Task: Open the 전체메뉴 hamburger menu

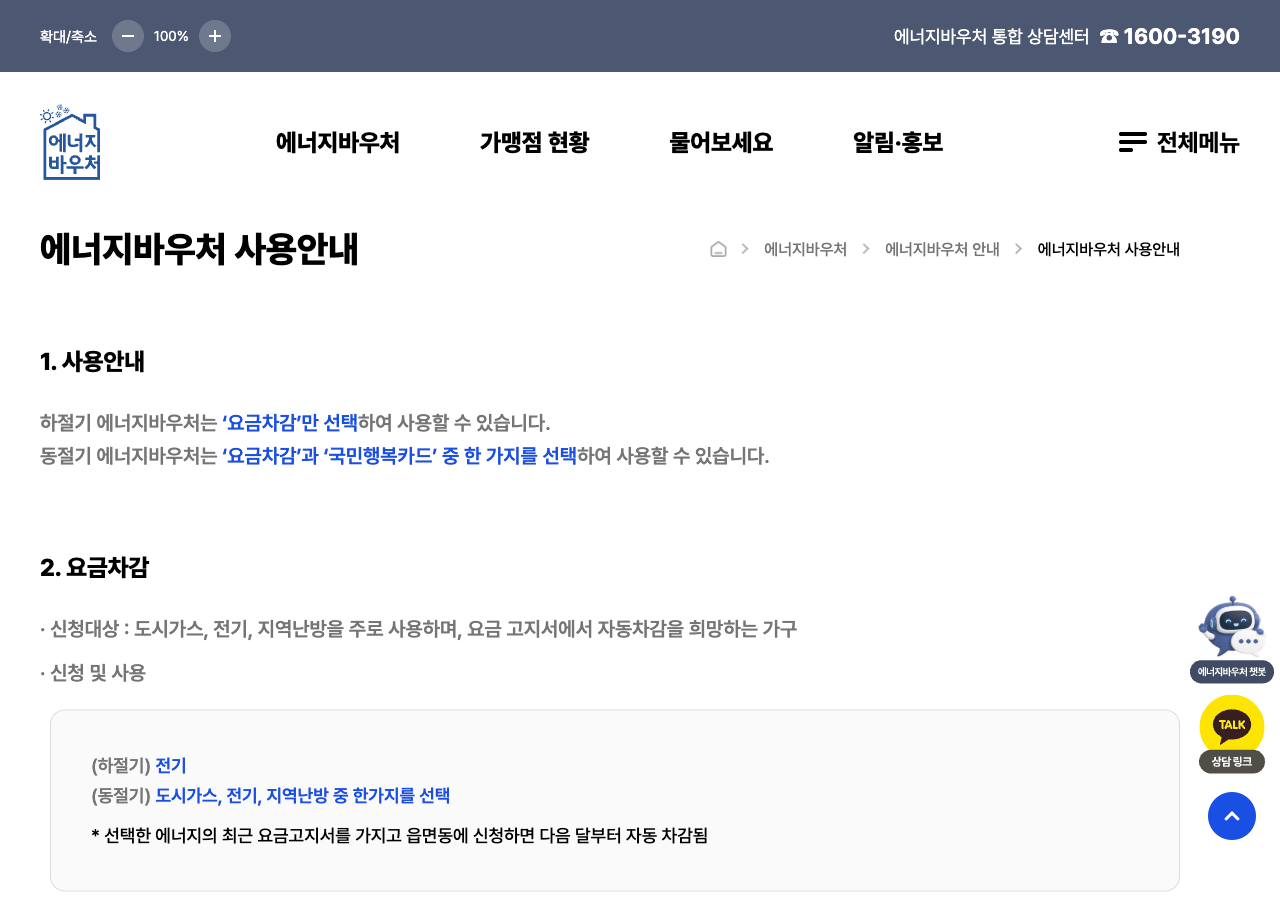Action: click(1179, 142)
